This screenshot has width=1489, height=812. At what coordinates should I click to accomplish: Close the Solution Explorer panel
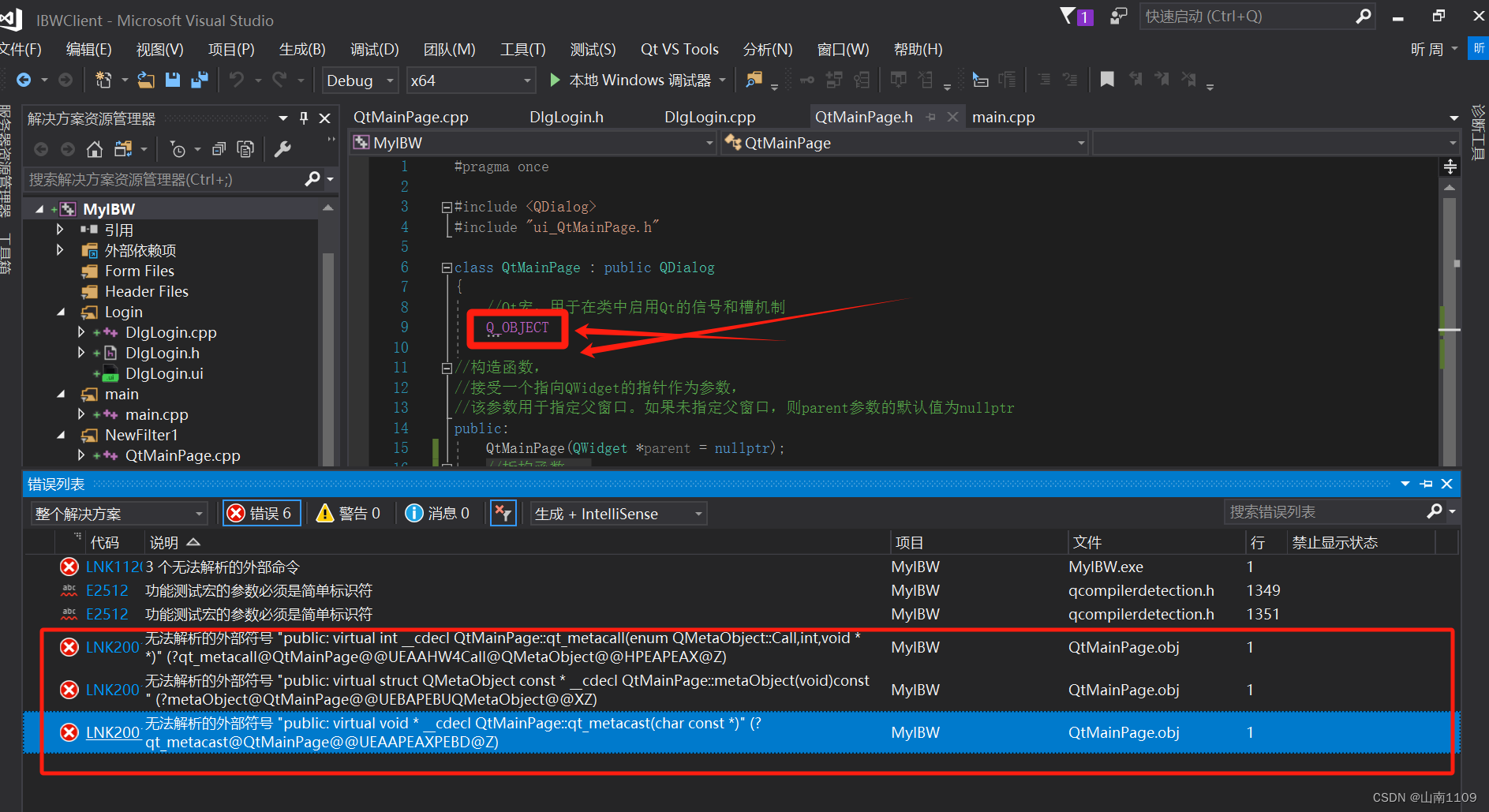pos(324,118)
